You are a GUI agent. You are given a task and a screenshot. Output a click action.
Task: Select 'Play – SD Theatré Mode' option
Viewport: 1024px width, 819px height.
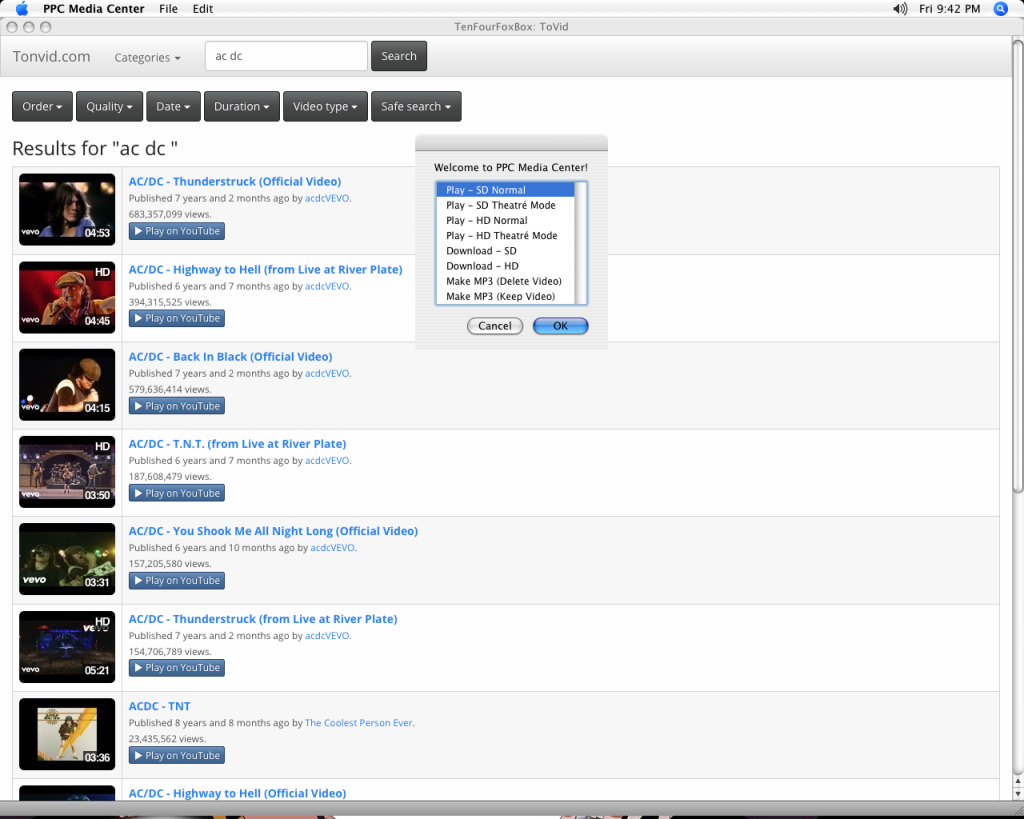(505, 205)
